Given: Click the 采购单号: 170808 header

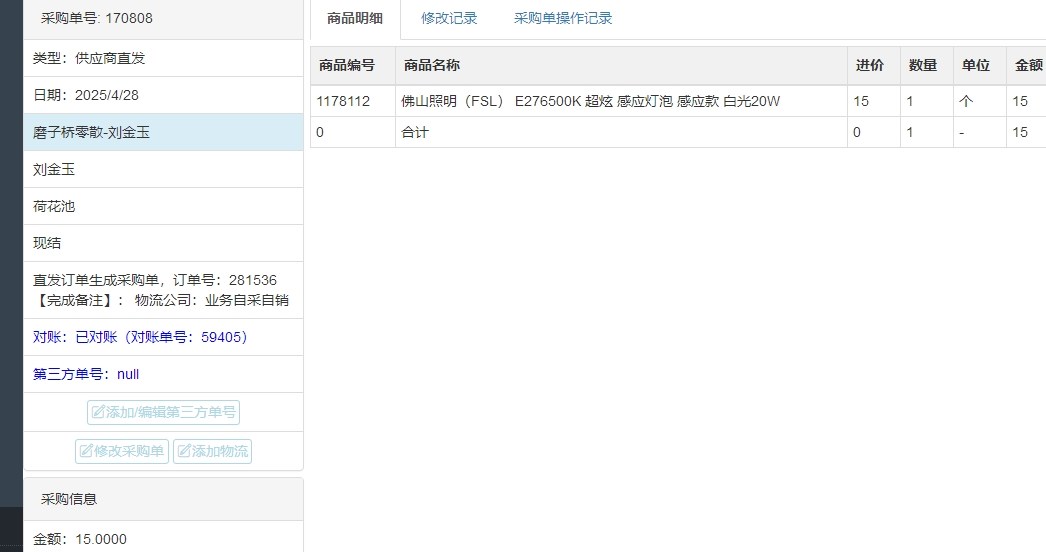Looking at the screenshot, I should (163, 19).
